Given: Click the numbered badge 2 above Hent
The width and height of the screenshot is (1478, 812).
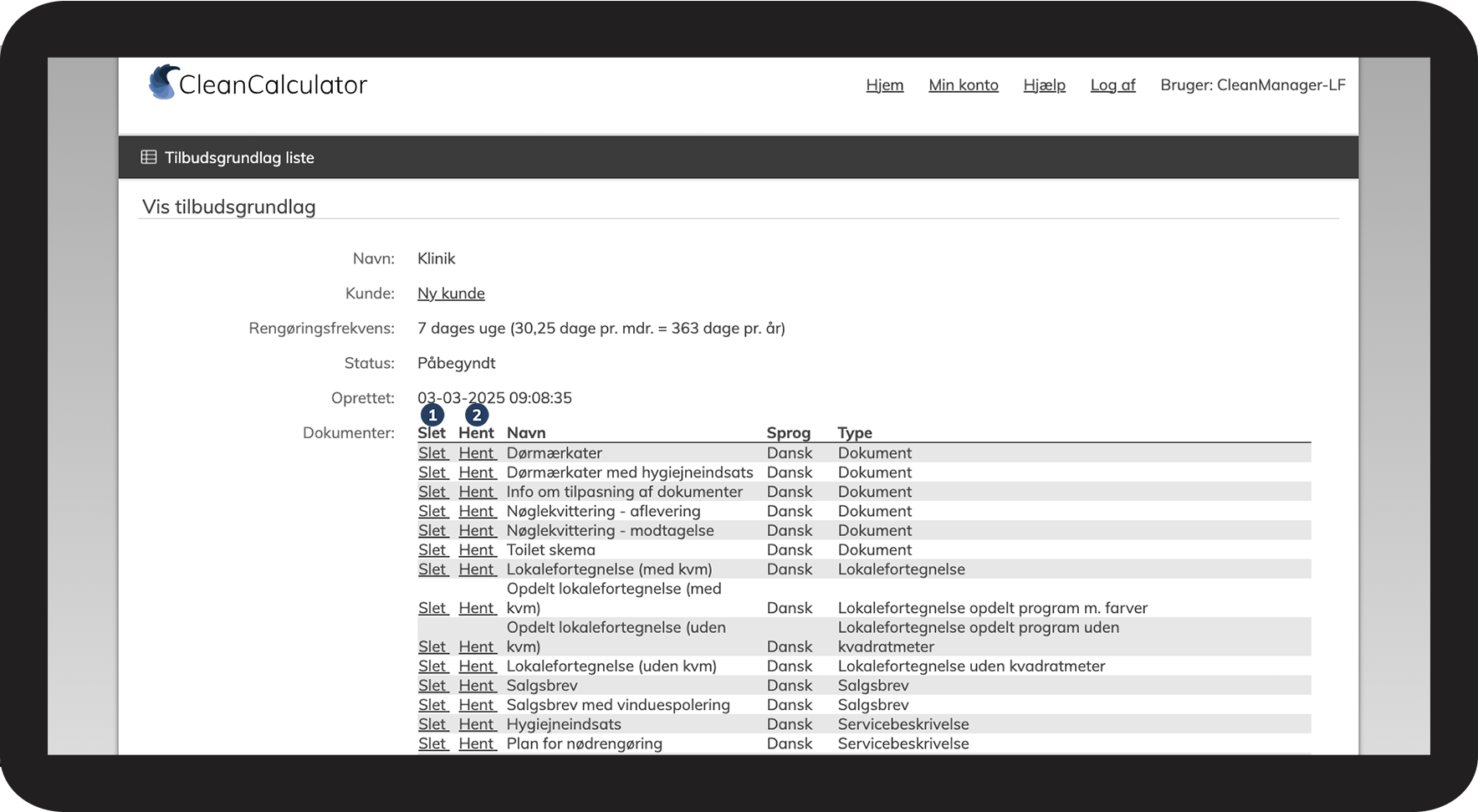Looking at the screenshot, I should pyautogui.click(x=477, y=415).
